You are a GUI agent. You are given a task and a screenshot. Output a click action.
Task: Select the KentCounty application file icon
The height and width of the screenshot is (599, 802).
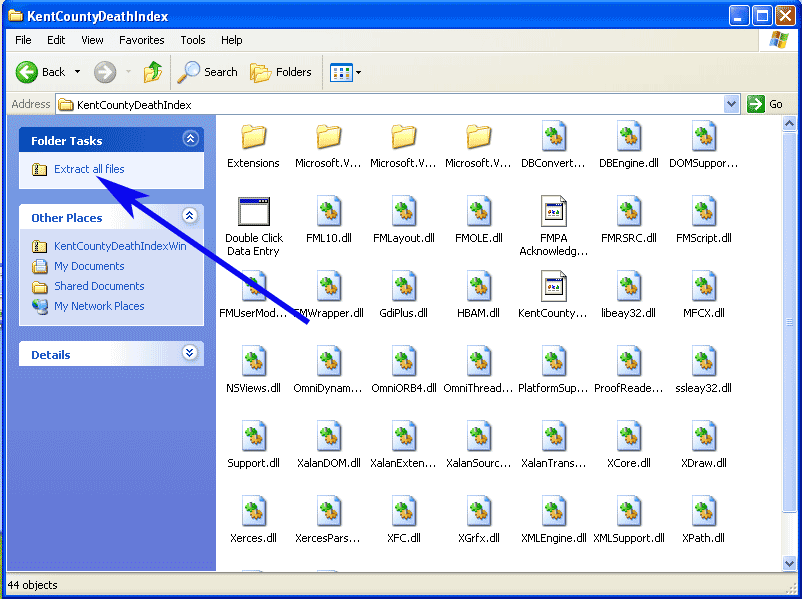coord(553,286)
